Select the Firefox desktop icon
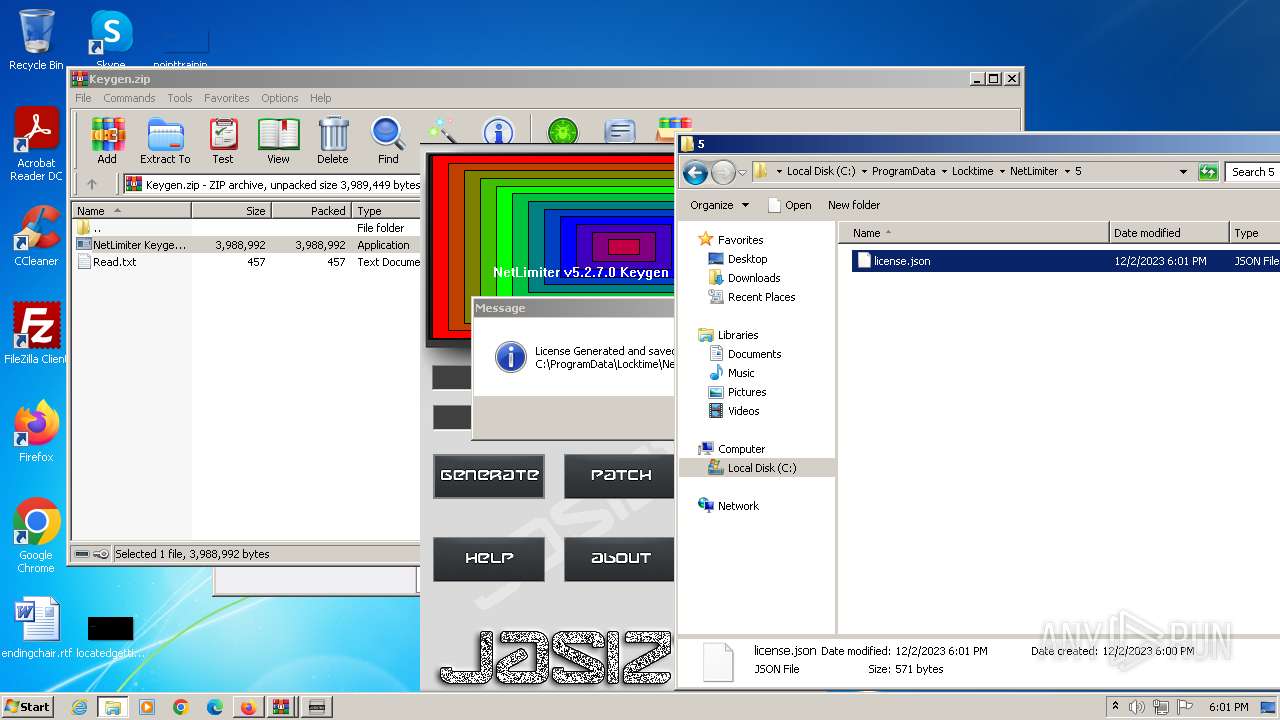Viewport: 1280px width, 720px height. coord(36,431)
